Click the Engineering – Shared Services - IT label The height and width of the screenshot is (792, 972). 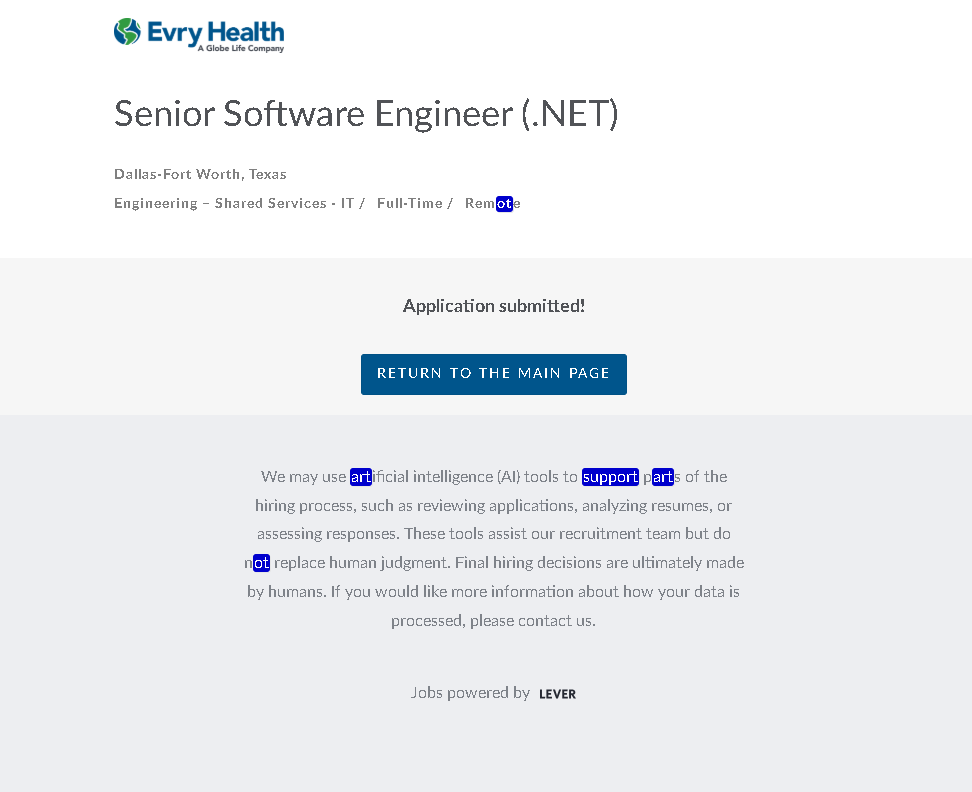[x=234, y=204]
